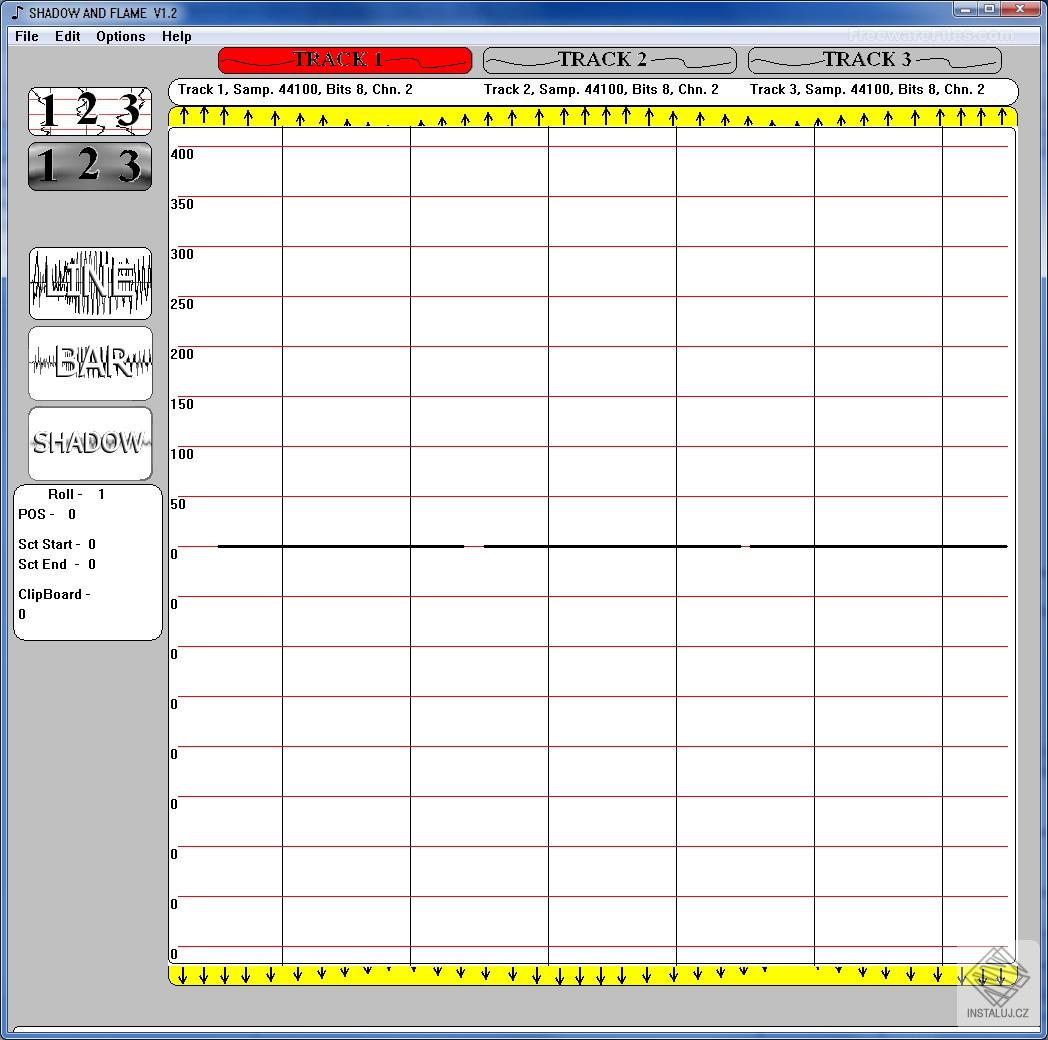Click the Track 3 sample info text
Screen dimensions: 1048x1040
tap(867, 90)
